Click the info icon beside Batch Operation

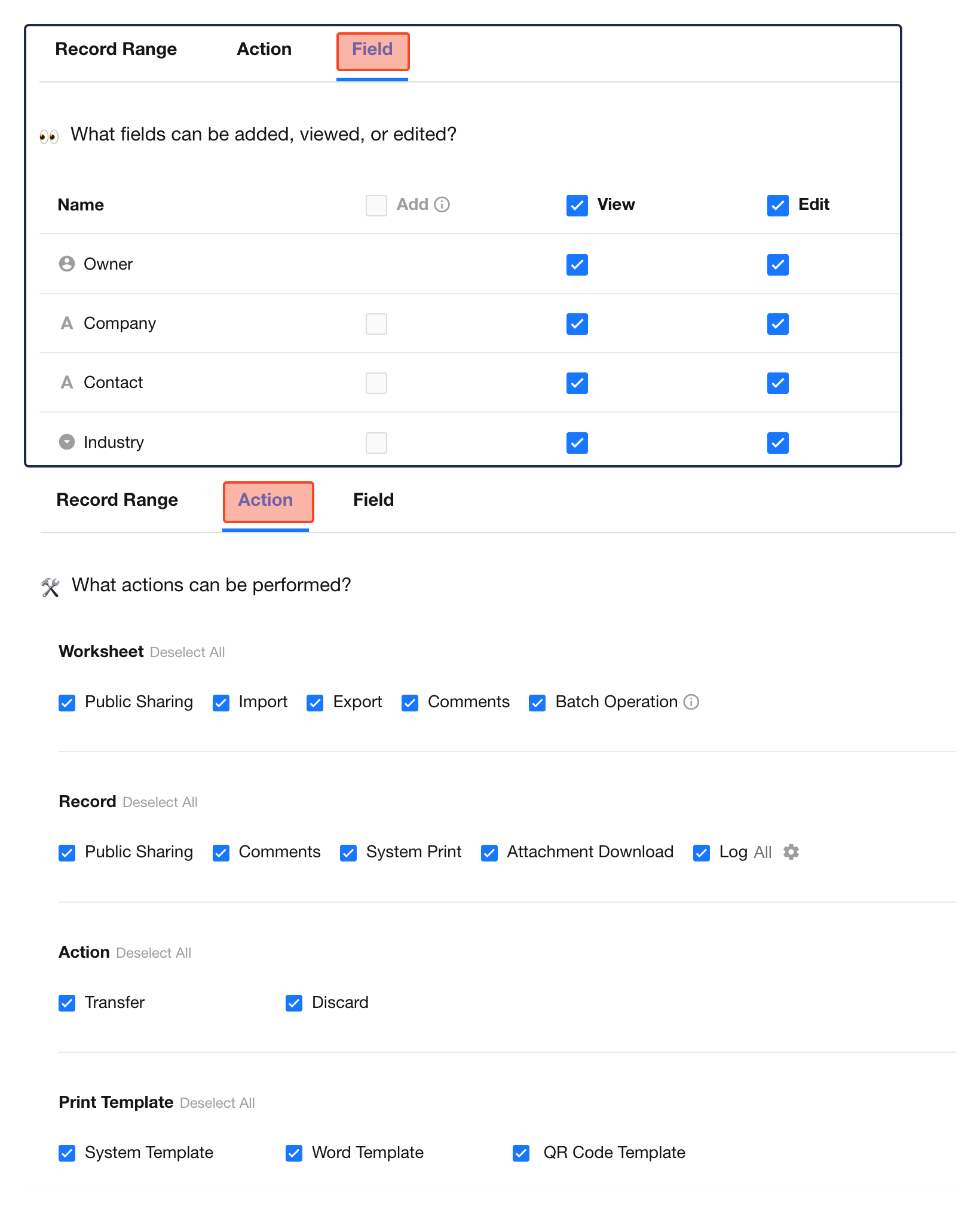coord(691,702)
